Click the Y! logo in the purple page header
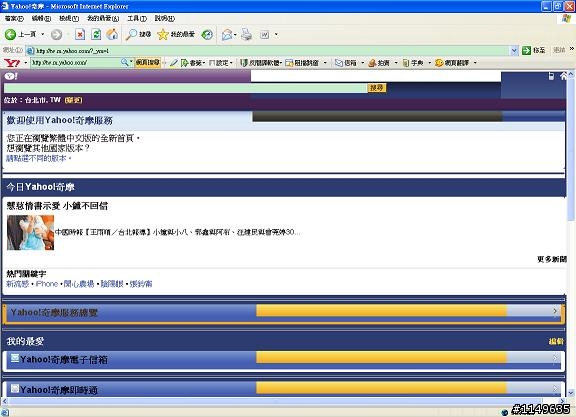 click(x=11, y=76)
